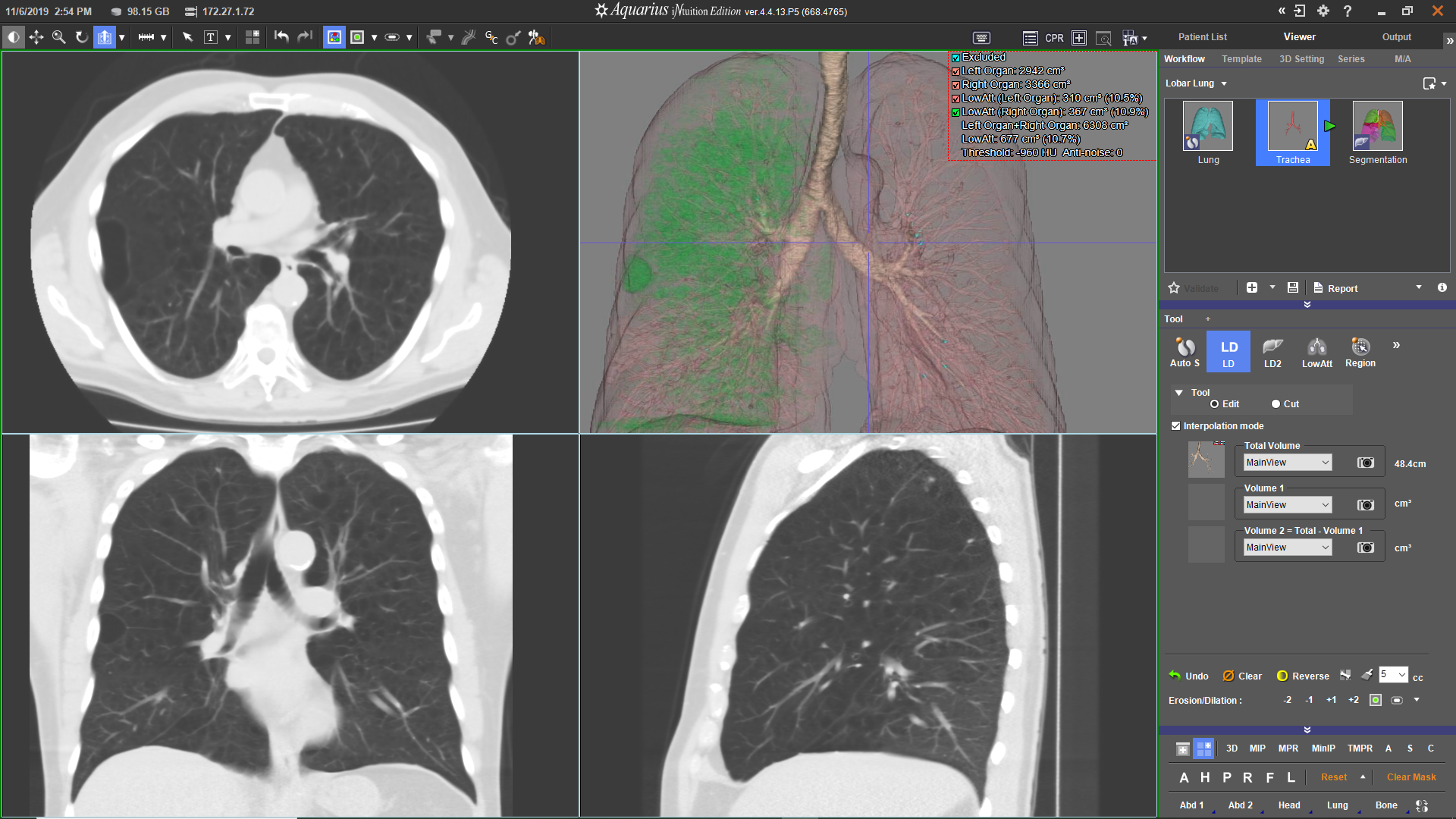Open the ruler tool dropdown arrow
This screenshot has height=819, width=1456.
pos(163,38)
